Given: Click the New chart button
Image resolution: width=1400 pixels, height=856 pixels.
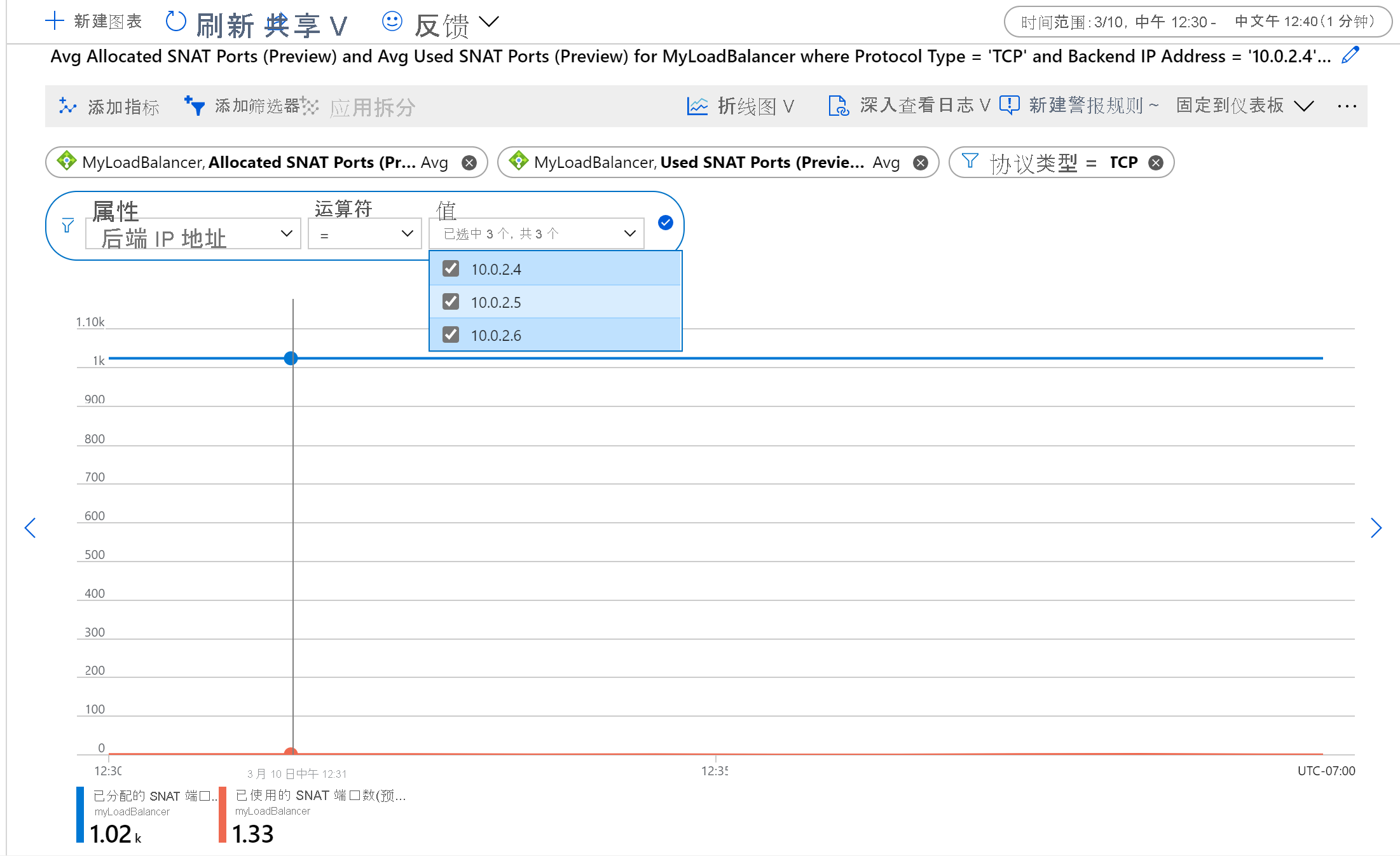Looking at the screenshot, I should point(93,21).
